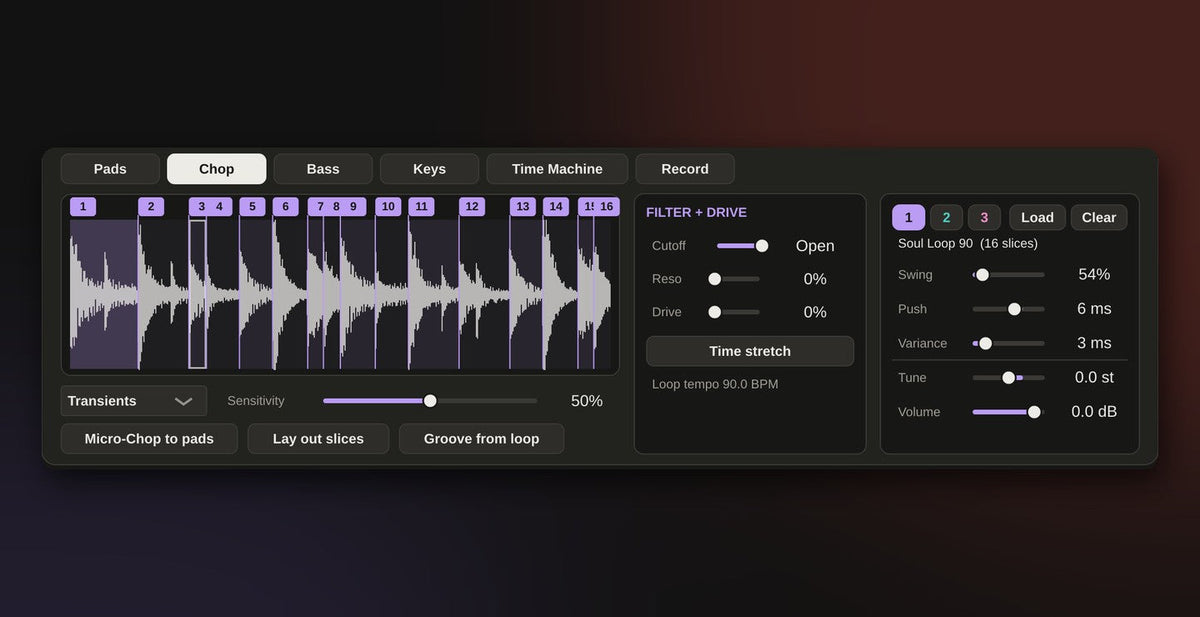
Task: Open the Bass tab
Action: [323, 169]
